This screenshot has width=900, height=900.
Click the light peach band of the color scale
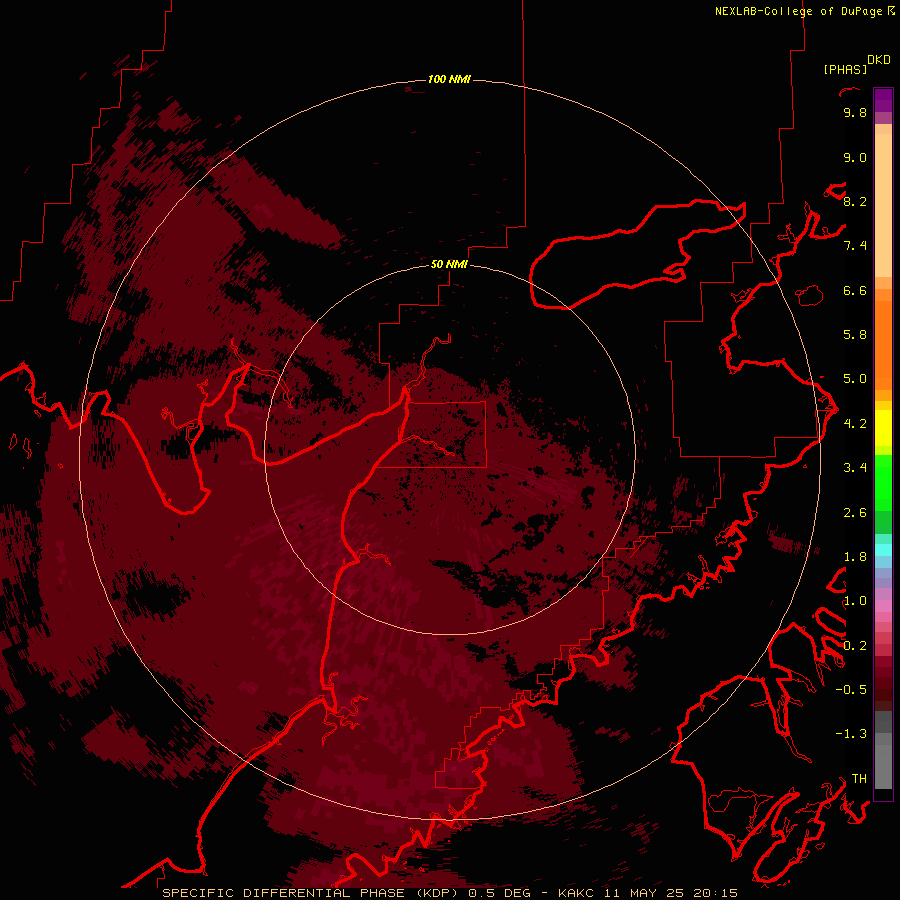point(883,205)
